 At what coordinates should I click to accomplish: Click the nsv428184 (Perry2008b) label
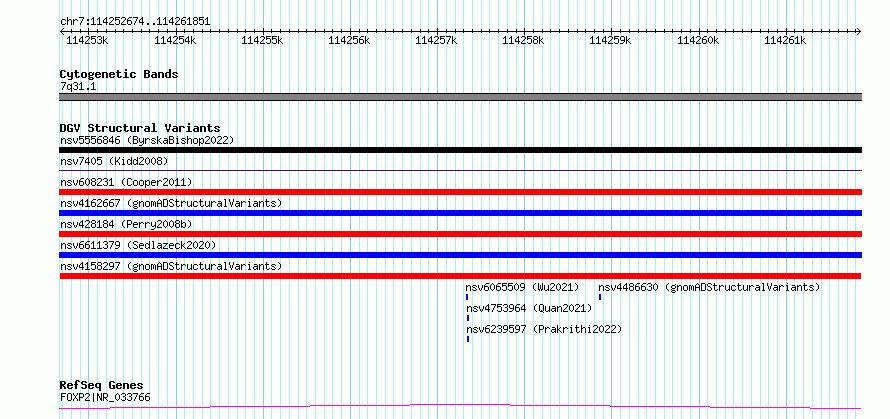(x=126, y=224)
